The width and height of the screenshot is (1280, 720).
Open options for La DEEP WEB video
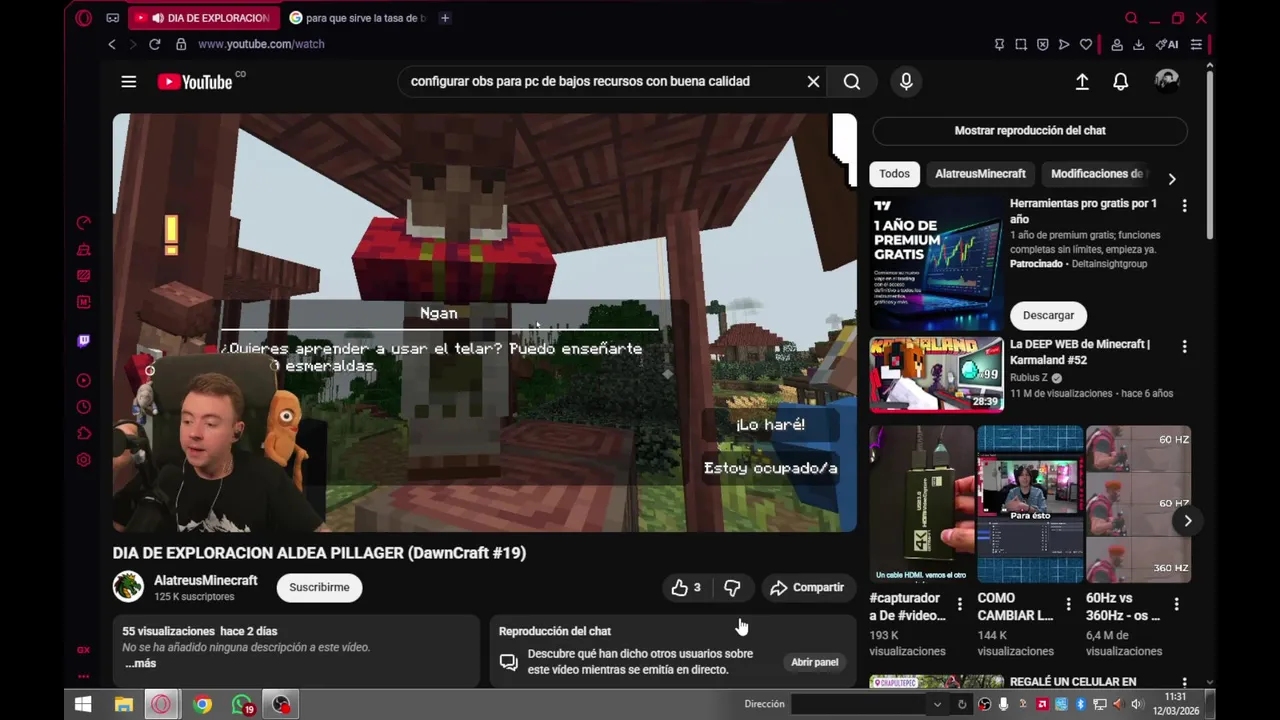pos(1185,346)
